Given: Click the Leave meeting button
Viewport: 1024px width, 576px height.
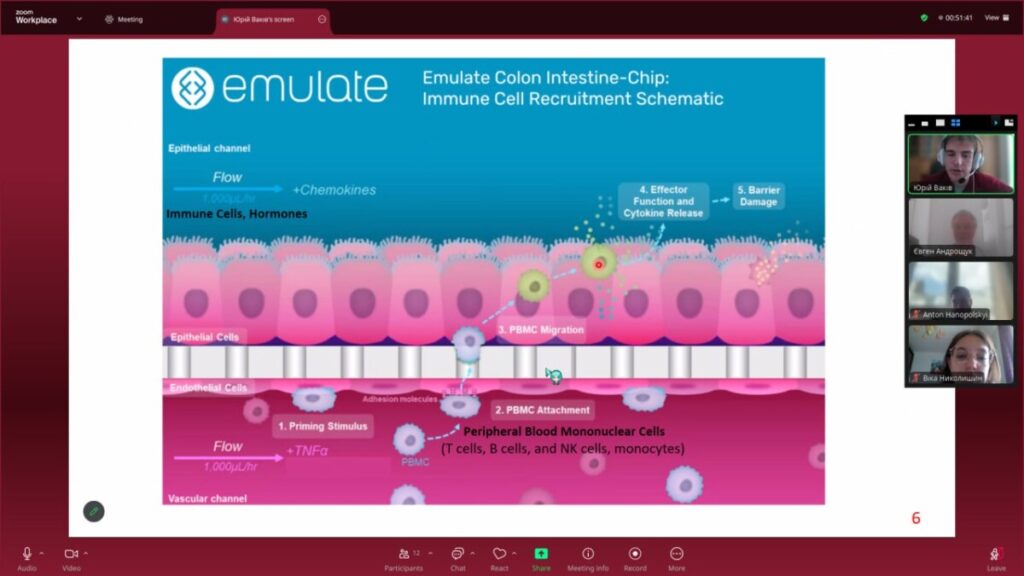Looking at the screenshot, I should tap(996, 557).
